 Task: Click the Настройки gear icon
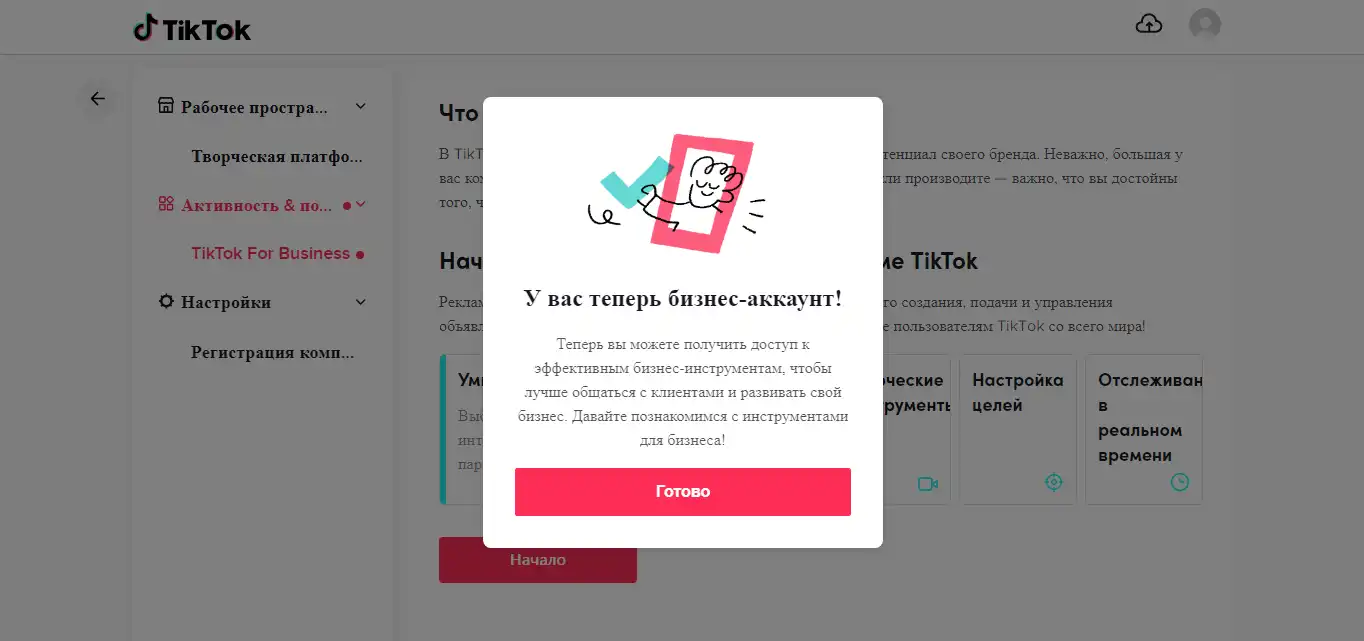pos(166,301)
